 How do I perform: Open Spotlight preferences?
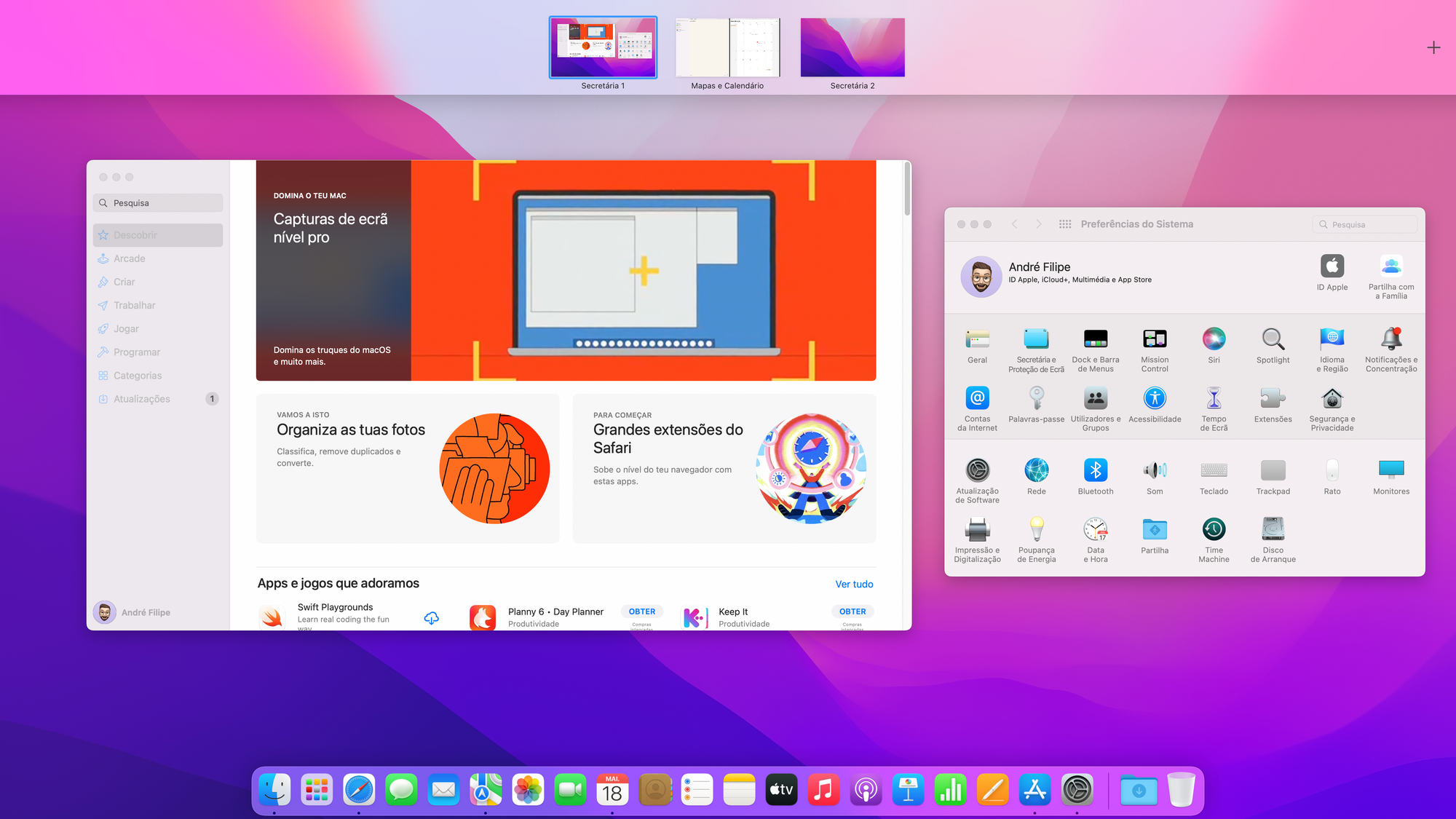(x=1273, y=346)
